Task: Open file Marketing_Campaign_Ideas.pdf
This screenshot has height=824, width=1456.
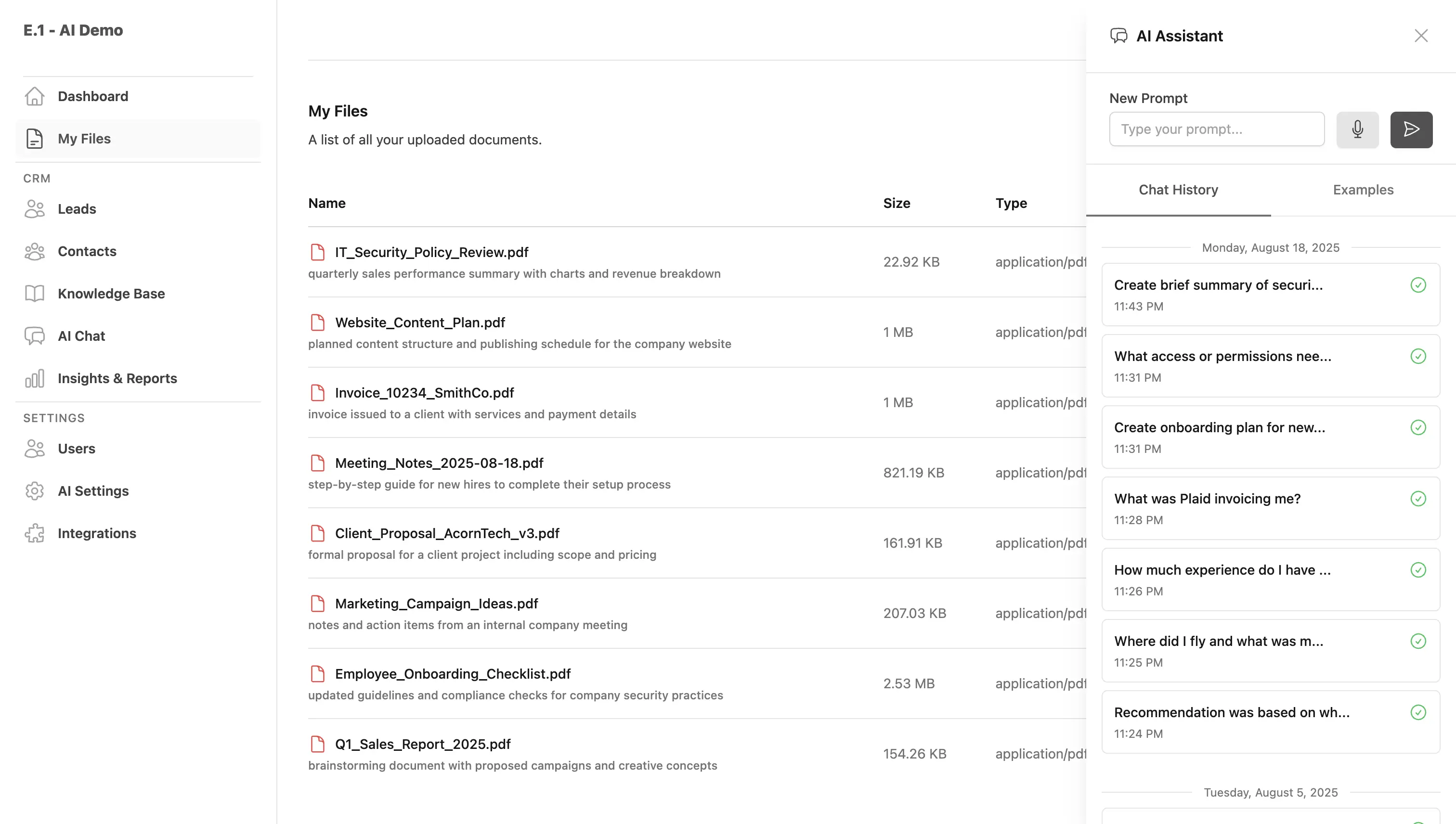Action: click(436, 604)
